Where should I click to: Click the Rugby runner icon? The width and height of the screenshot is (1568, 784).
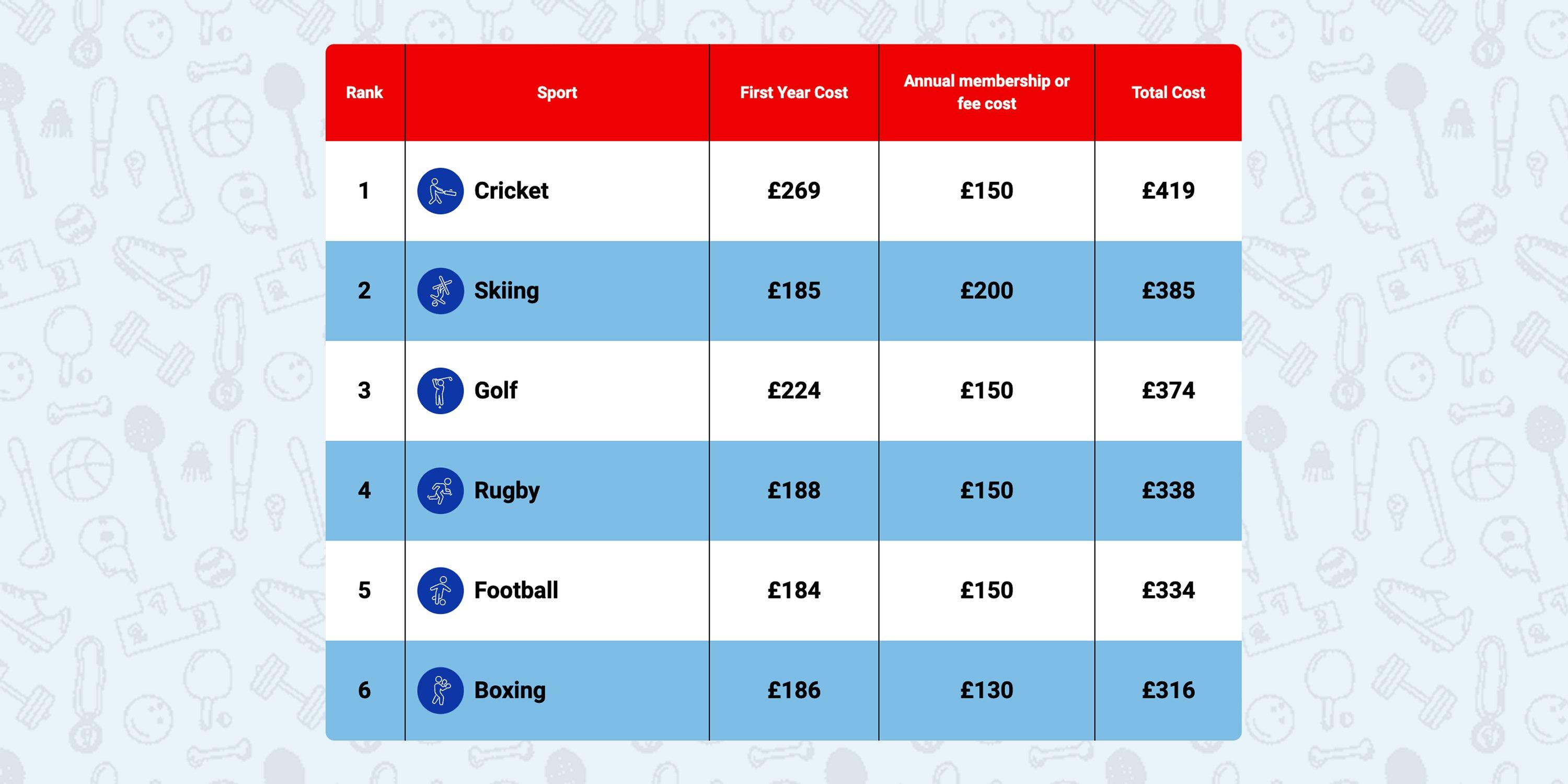coord(440,491)
